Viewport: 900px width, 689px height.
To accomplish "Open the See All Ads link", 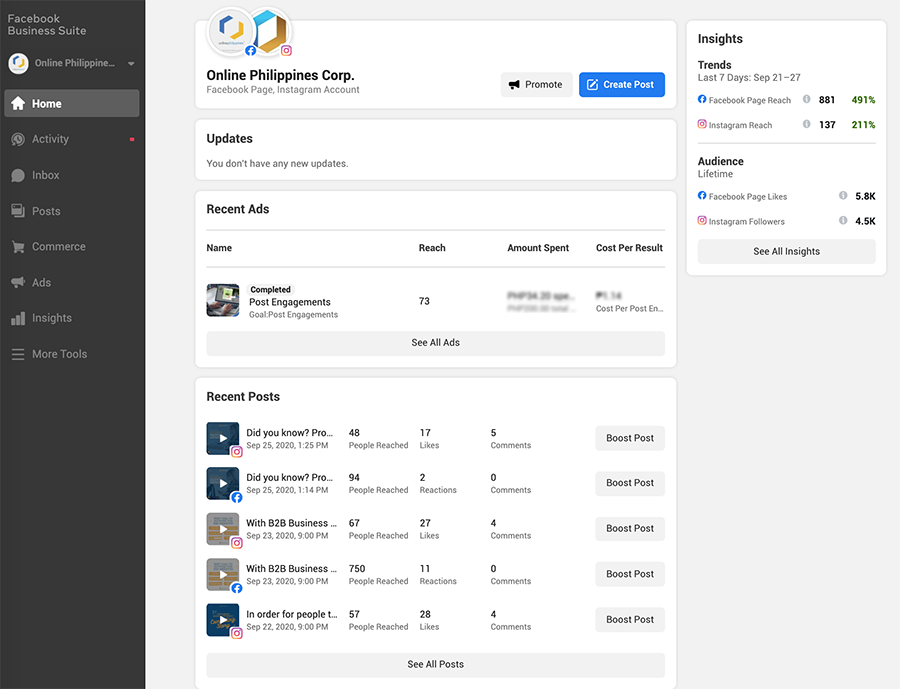I will click(435, 343).
